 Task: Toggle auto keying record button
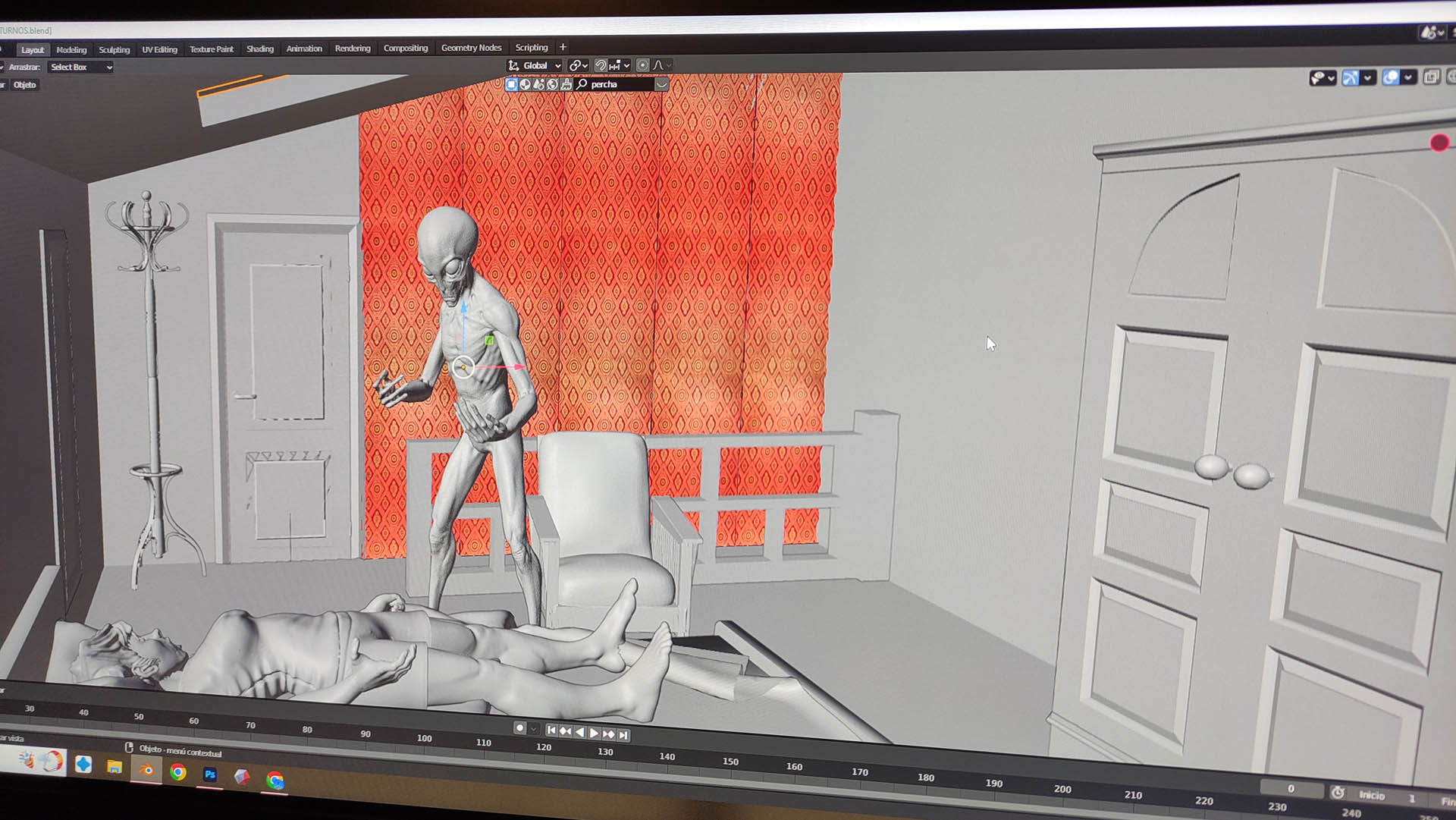(x=519, y=728)
